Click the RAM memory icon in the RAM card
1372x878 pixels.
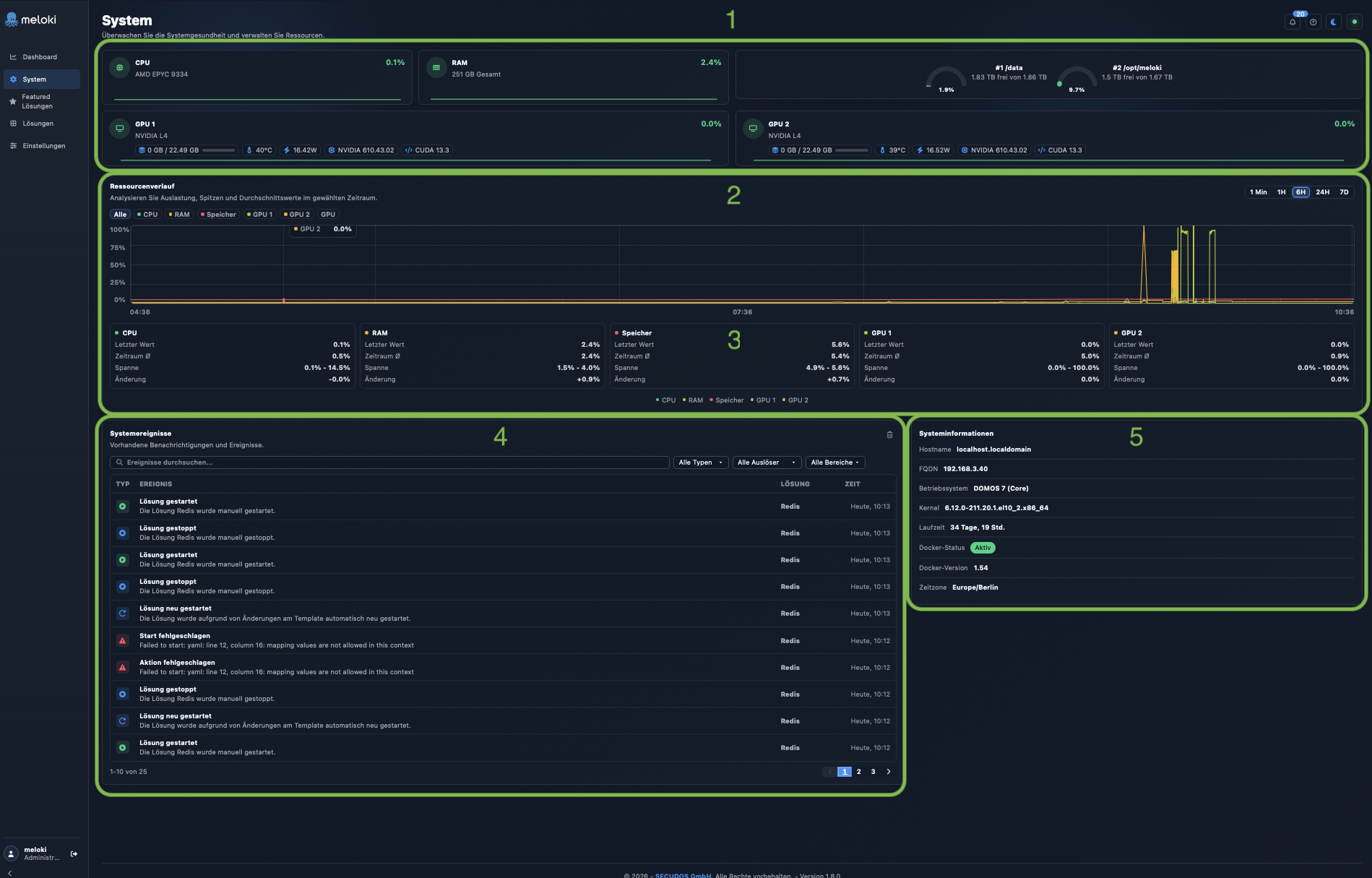[x=436, y=68]
